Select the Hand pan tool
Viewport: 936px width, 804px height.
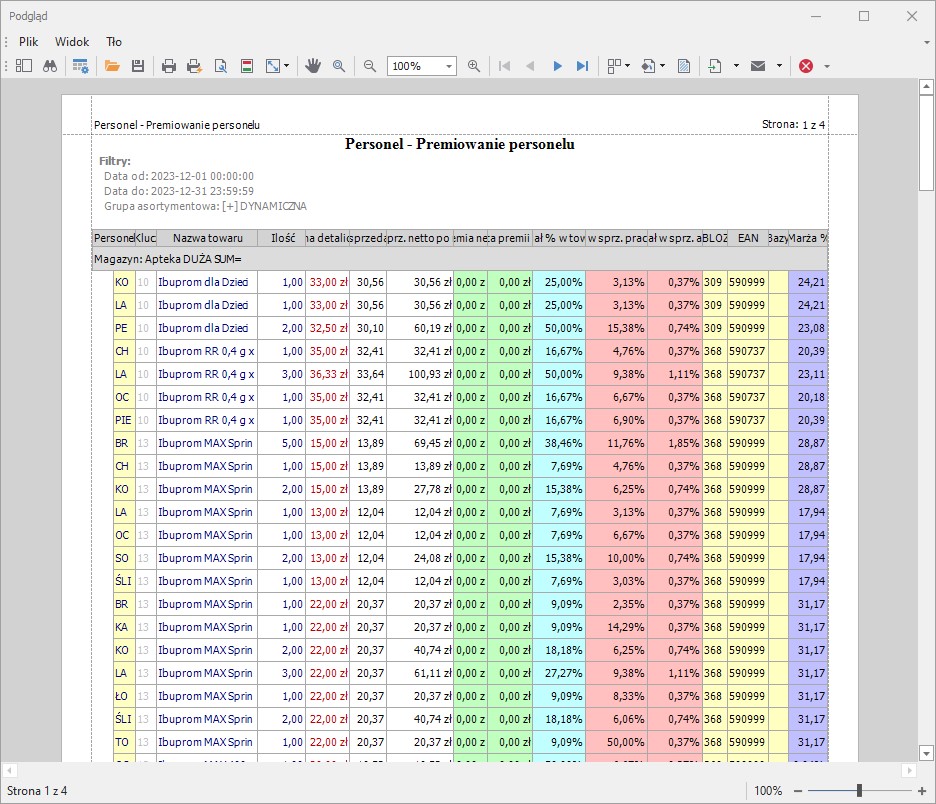[x=313, y=66]
